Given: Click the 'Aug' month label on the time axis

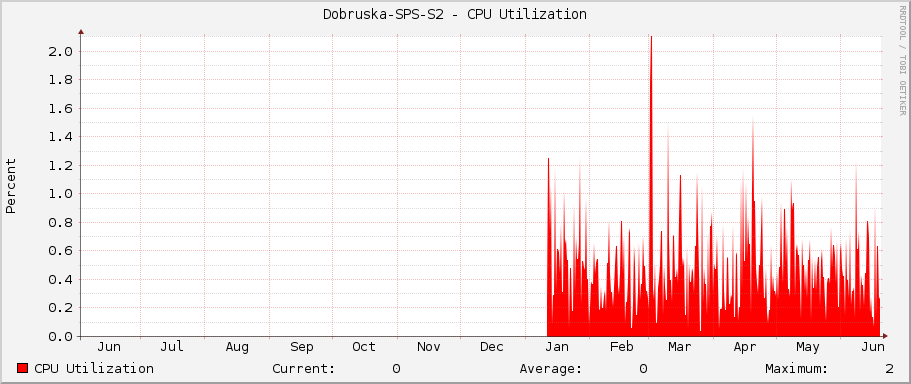Looking at the screenshot, I should tap(237, 347).
